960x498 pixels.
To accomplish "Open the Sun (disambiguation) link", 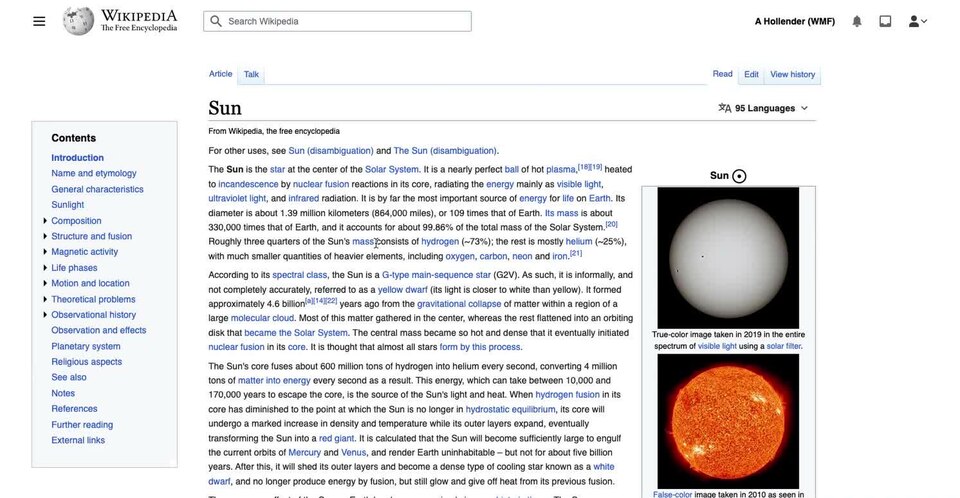I will [x=331, y=151].
